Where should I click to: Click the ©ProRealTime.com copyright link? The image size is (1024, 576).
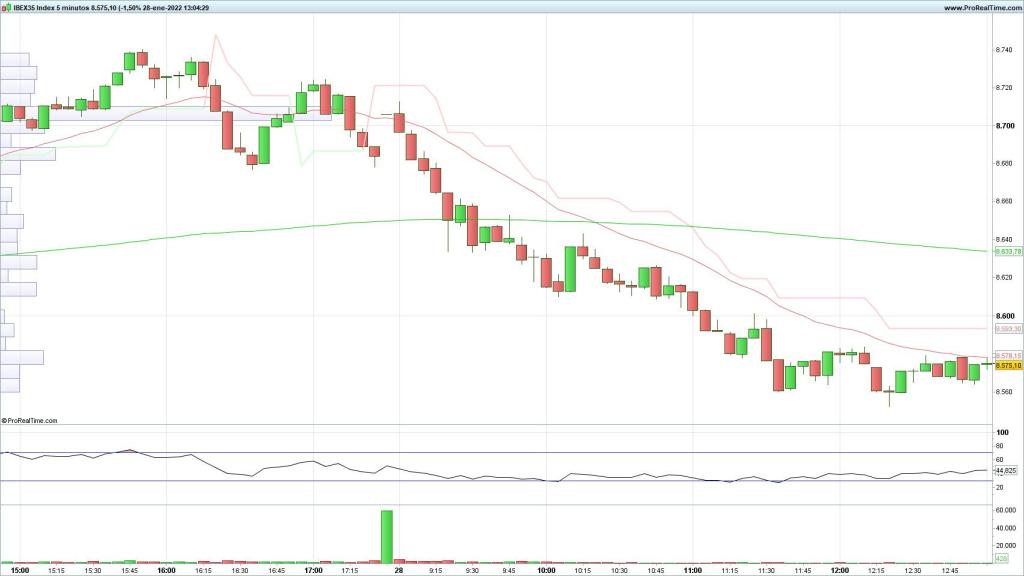[x=30, y=420]
